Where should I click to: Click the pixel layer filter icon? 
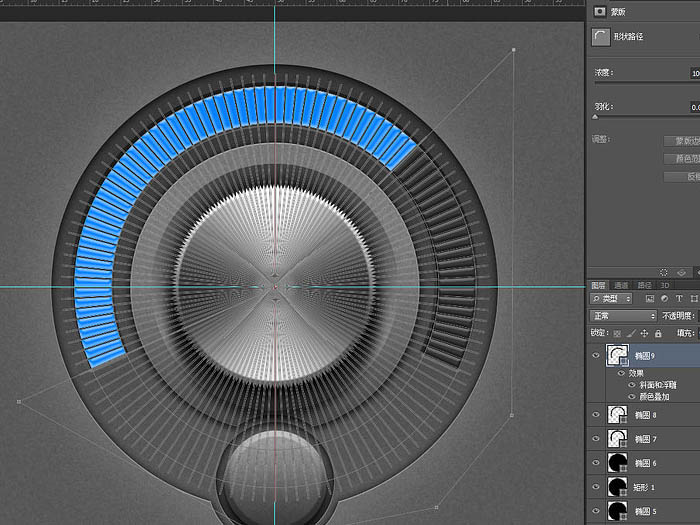650,299
